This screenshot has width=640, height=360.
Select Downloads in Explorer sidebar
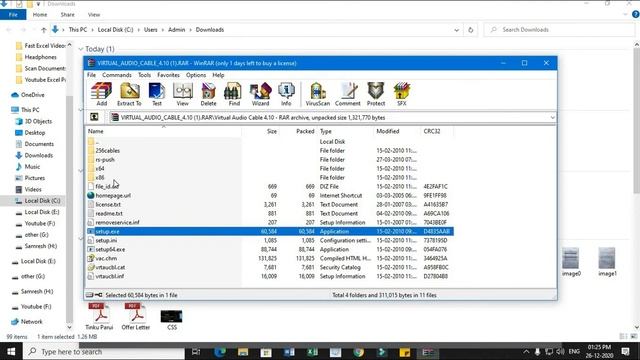click(38, 156)
